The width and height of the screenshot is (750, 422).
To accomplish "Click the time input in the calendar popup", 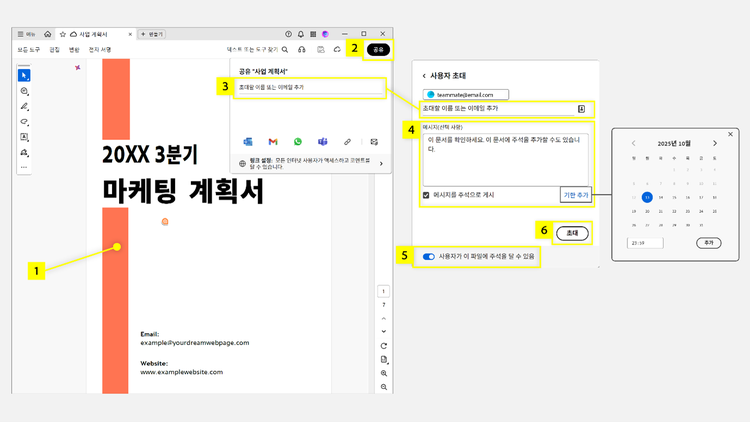I will 645,243.
